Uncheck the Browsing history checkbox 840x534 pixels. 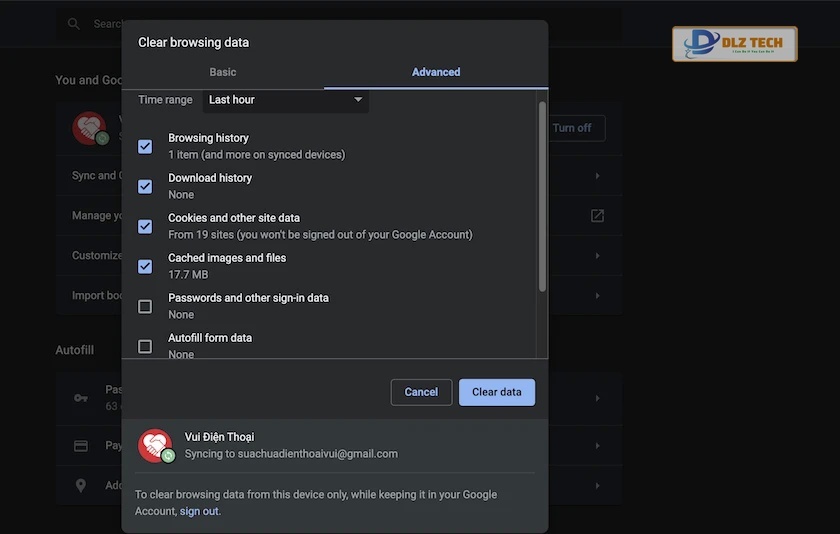click(145, 147)
